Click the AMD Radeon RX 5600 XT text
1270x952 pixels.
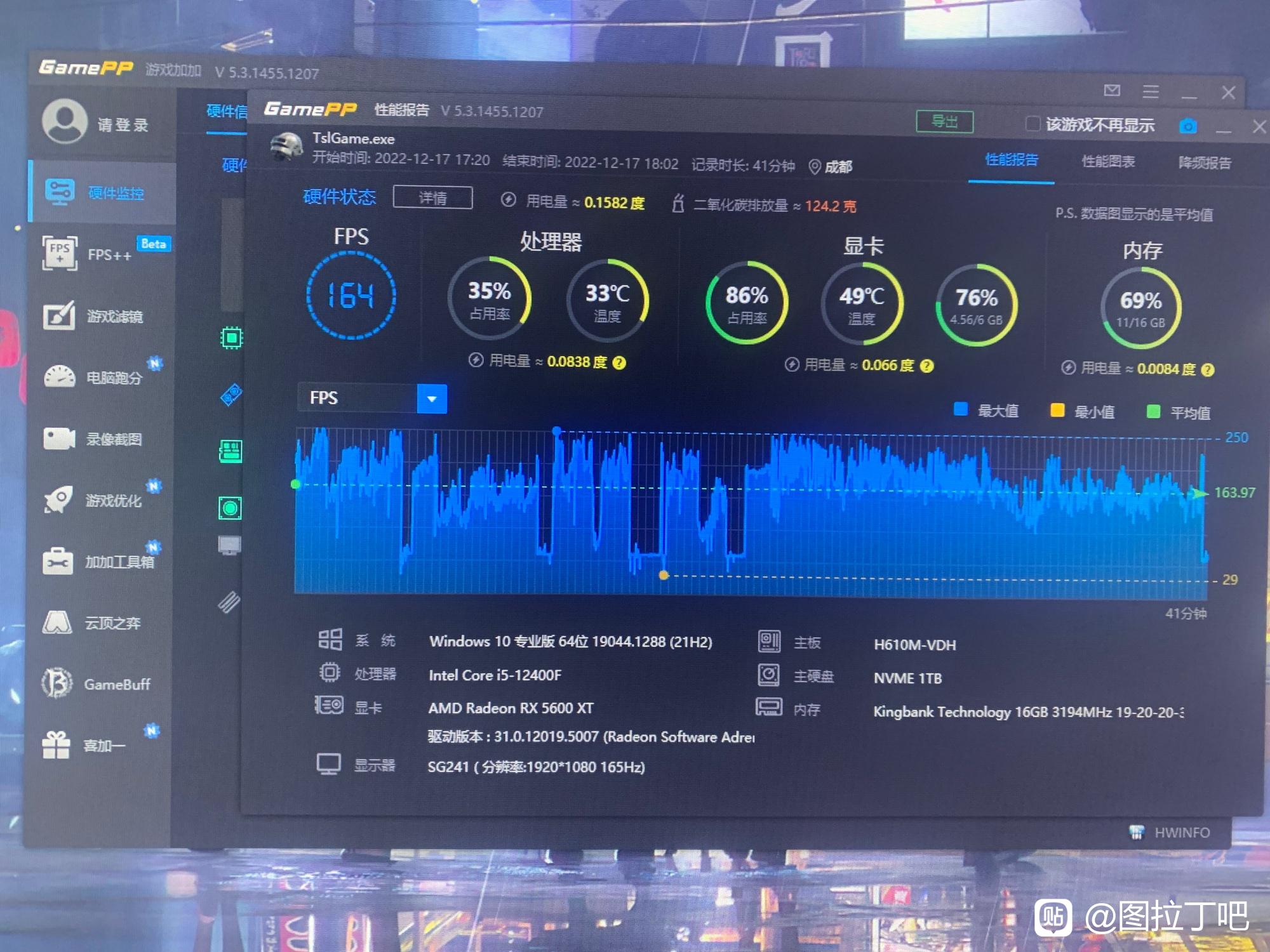(511, 708)
